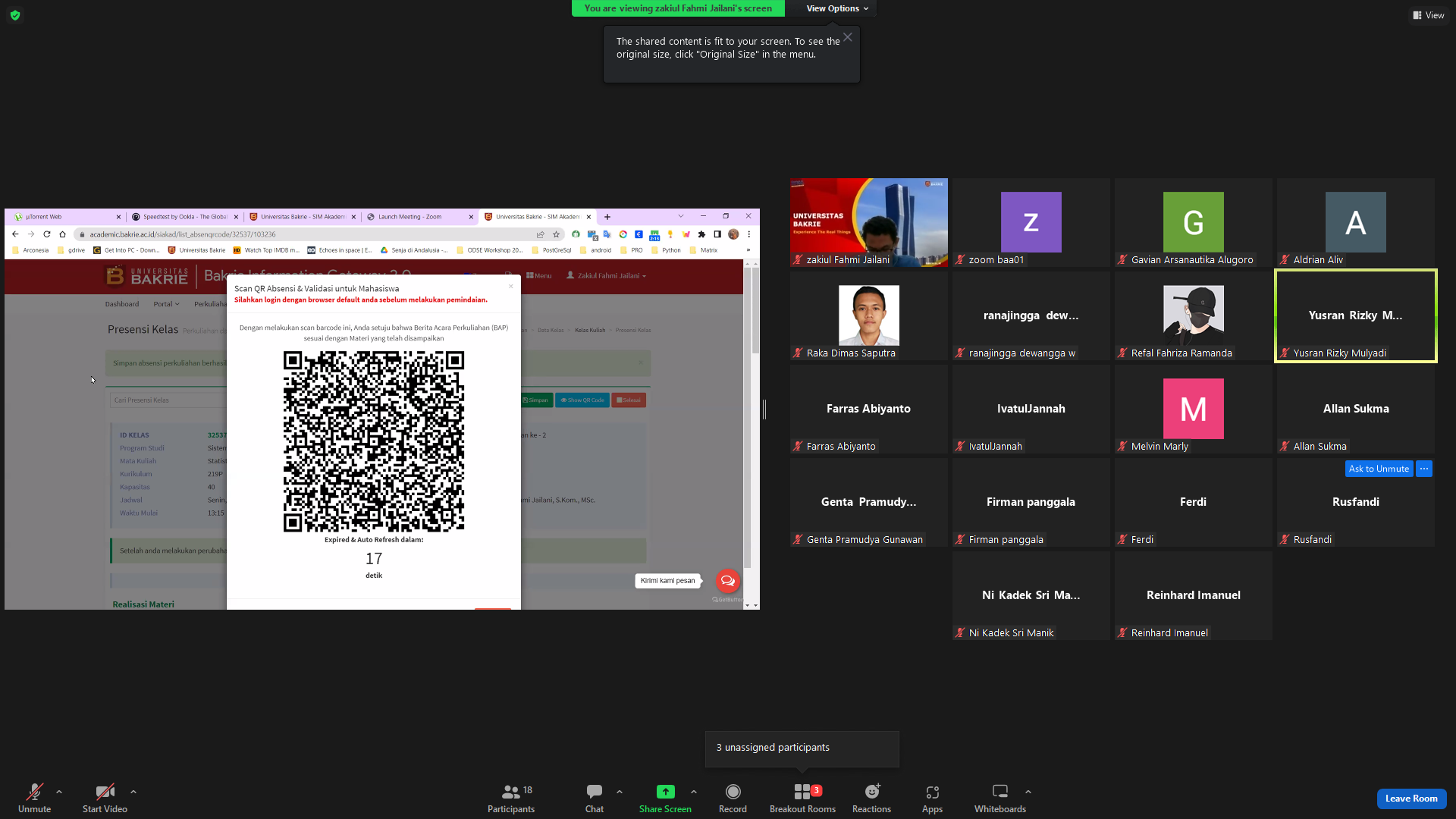Select zakiul Fahmi Jailani's video thumbnail
This screenshot has height=819, width=1456.
click(x=868, y=222)
